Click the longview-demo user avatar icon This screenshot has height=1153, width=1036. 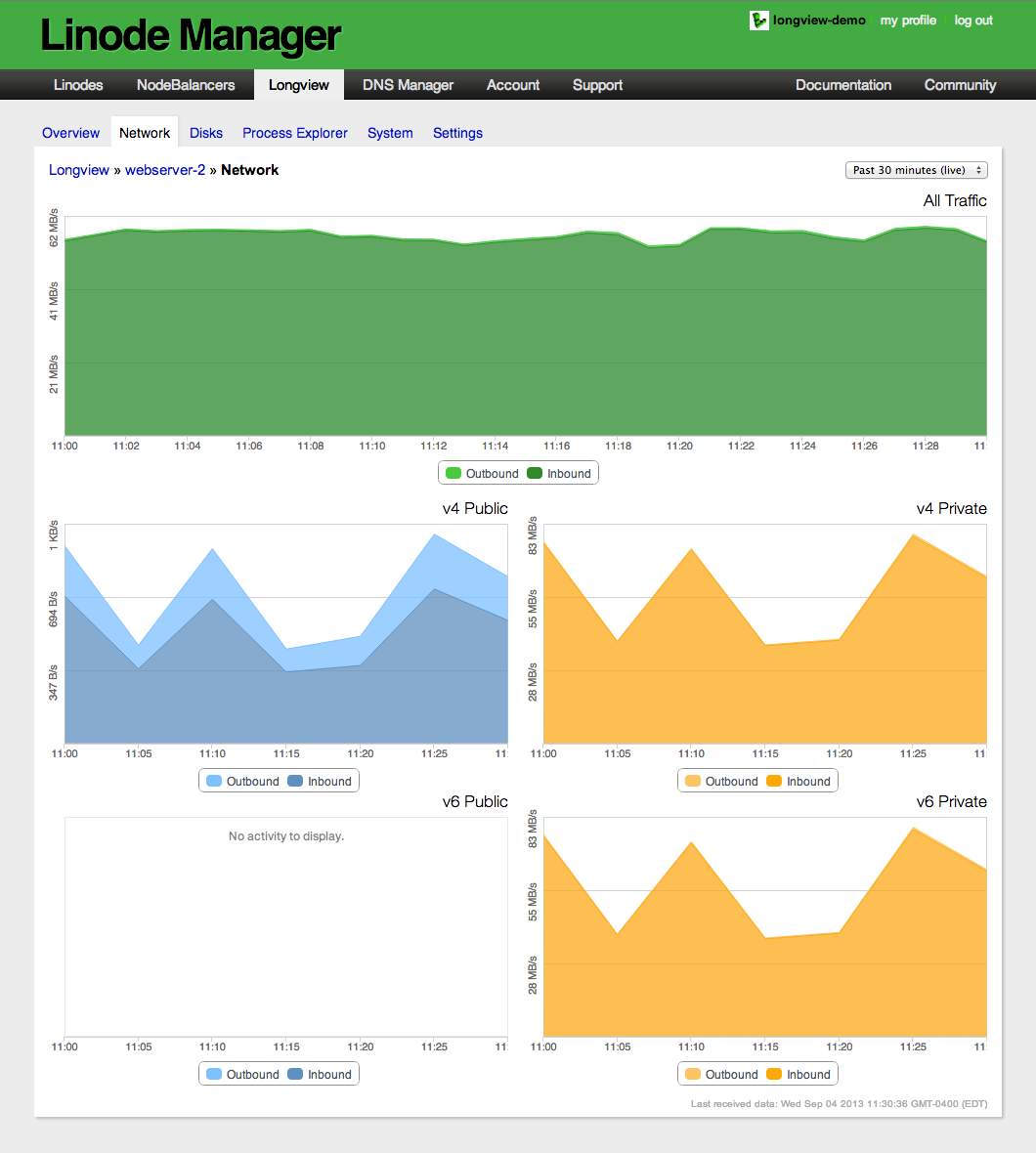click(x=758, y=21)
